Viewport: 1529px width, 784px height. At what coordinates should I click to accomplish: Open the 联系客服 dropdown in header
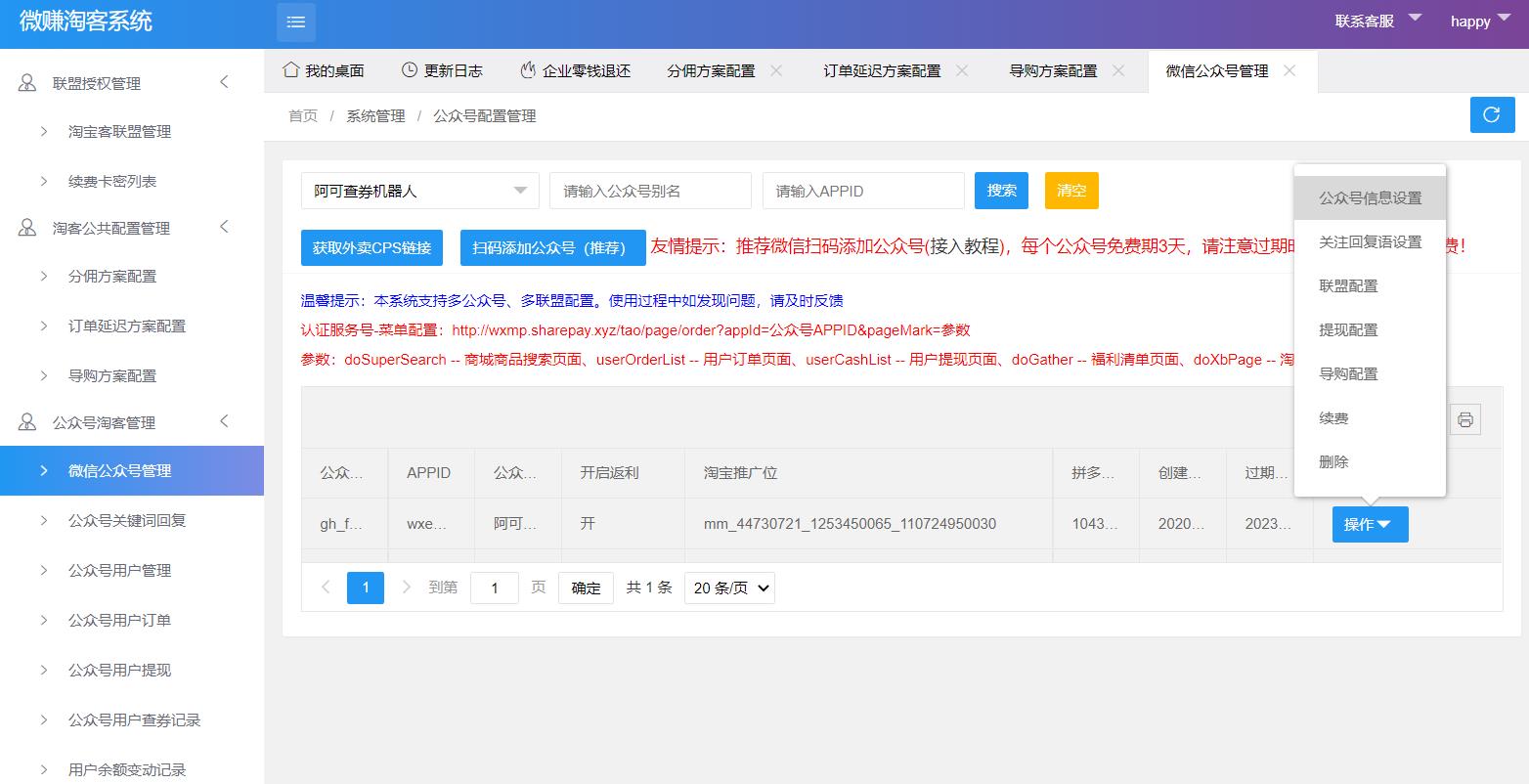(x=1378, y=21)
